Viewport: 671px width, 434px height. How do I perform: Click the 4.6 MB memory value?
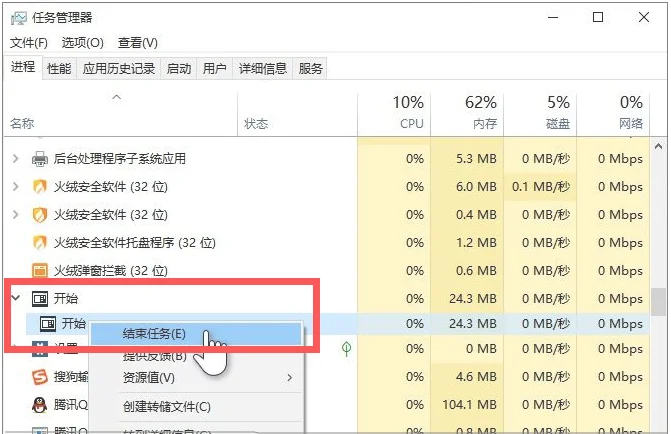[476, 377]
